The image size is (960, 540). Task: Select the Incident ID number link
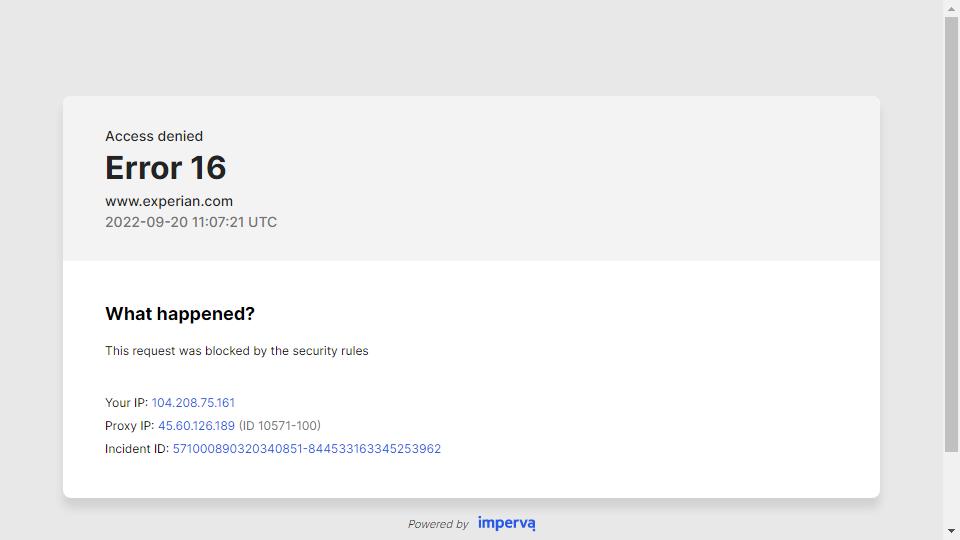(306, 449)
